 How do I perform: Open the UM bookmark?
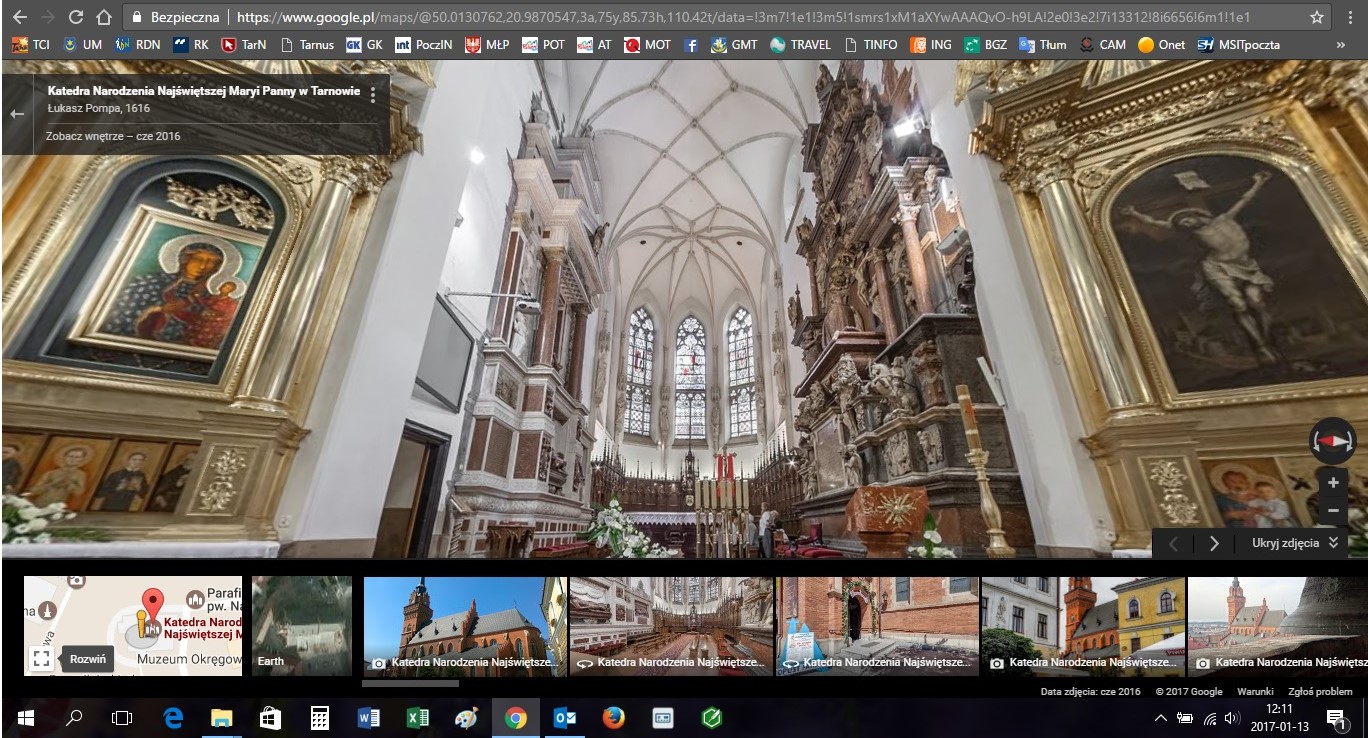click(82, 44)
